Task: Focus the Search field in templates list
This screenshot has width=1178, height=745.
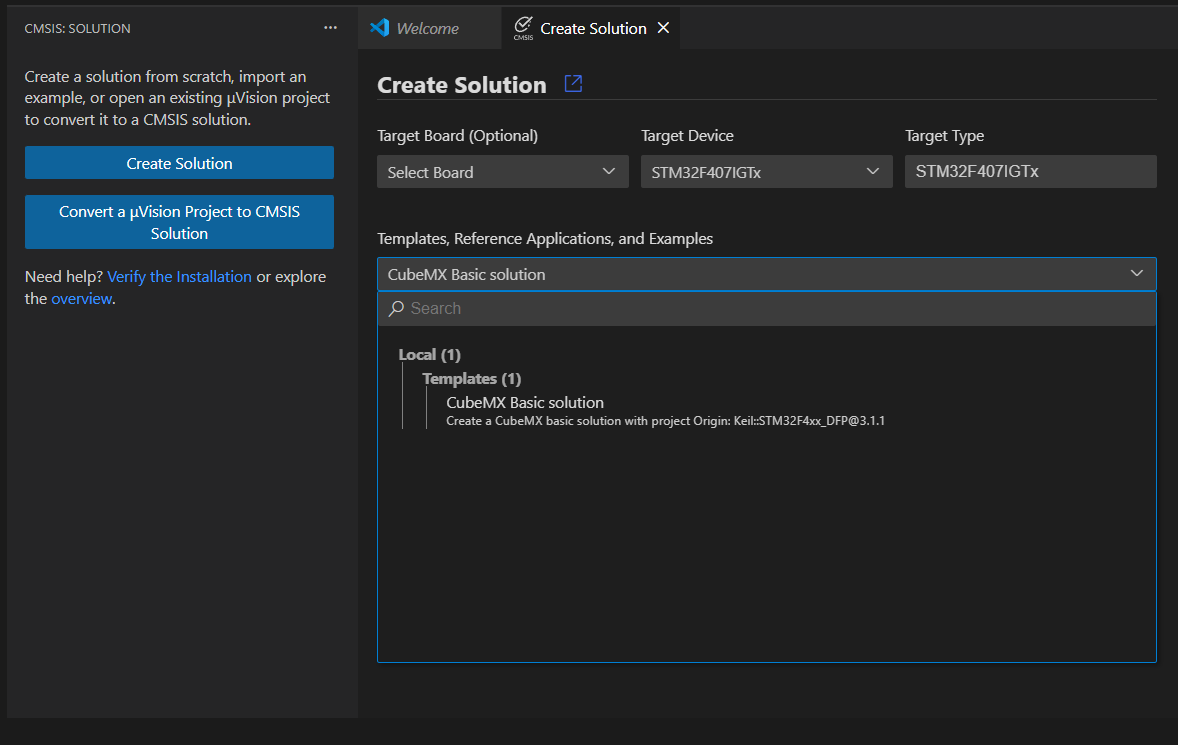Action: coord(770,308)
